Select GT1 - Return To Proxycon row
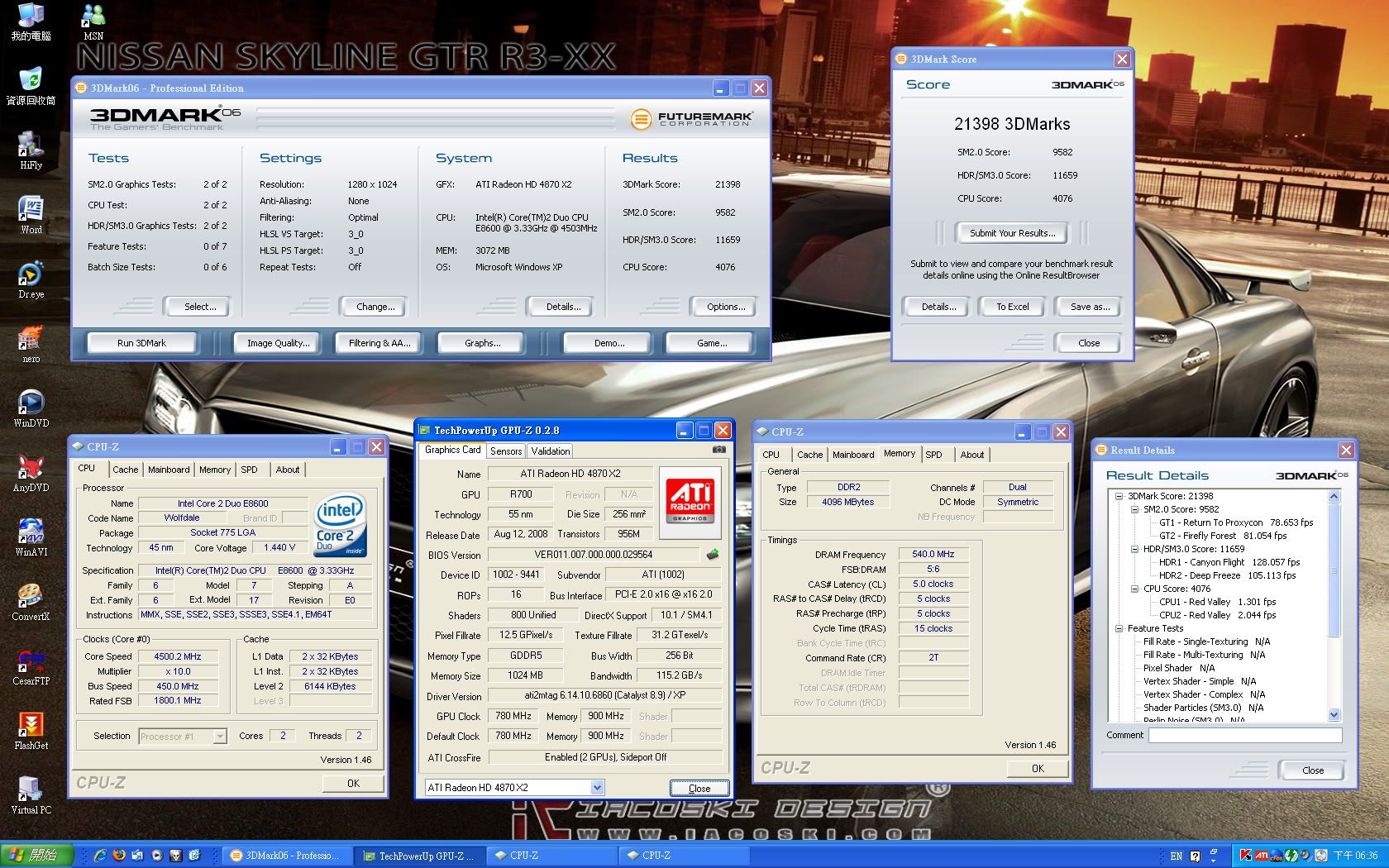1389x868 pixels. (1235, 522)
